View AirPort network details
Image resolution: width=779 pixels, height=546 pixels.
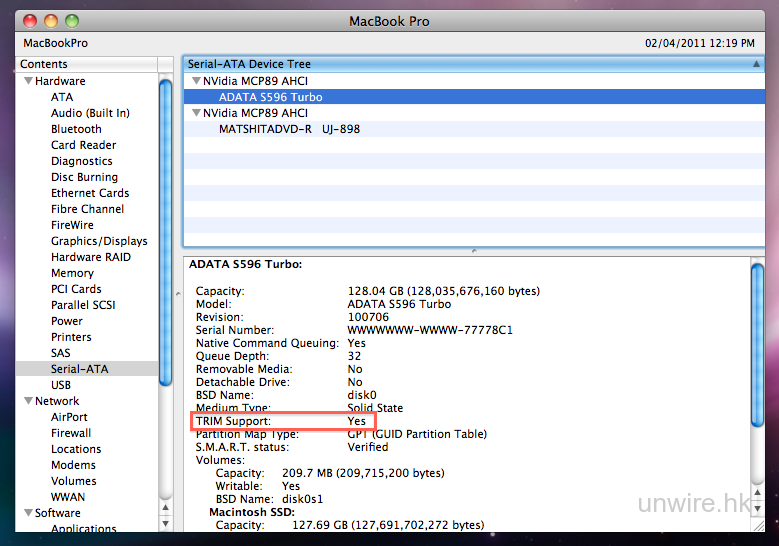(x=69, y=417)
